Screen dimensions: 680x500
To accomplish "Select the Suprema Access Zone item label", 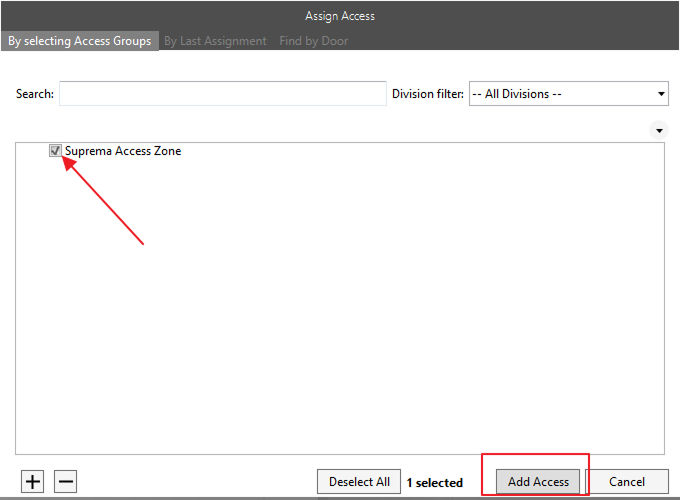I will click(123, 151).
